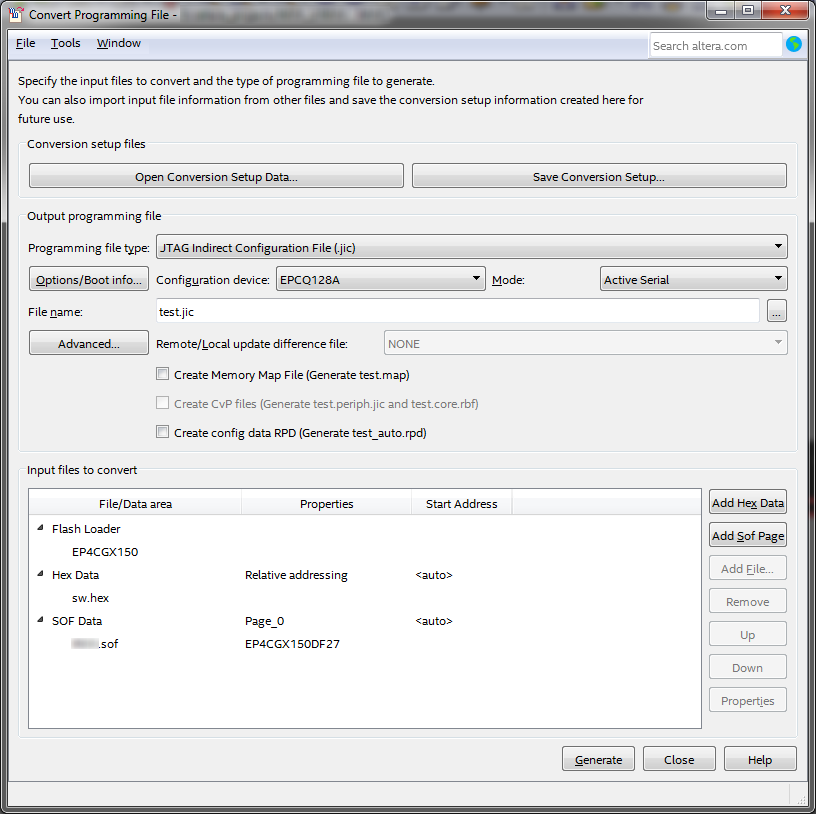Click the Start Address column header
The image size is (816, 814).
[x=462, y=503]
